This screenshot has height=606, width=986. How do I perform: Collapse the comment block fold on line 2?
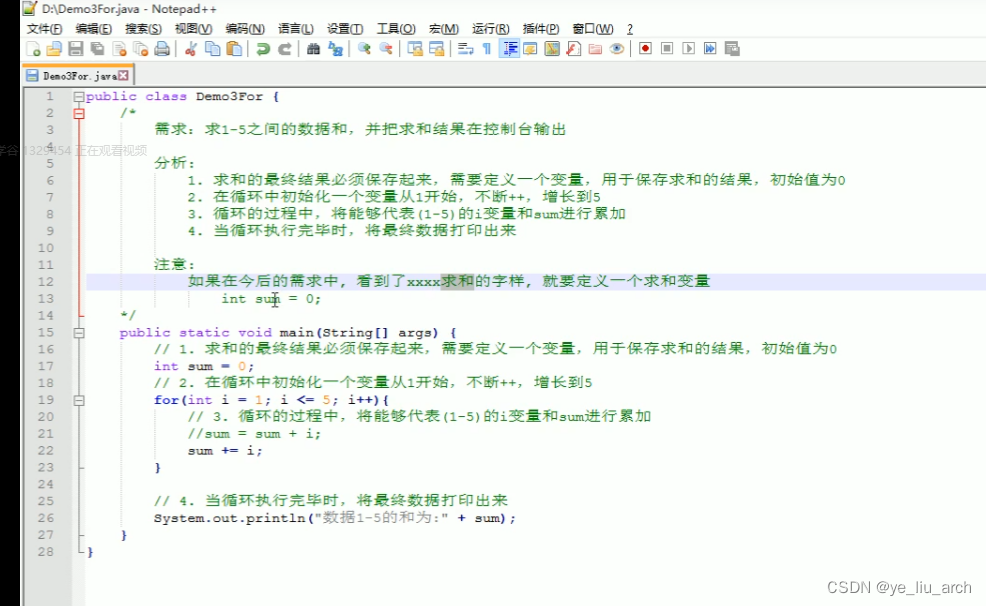79,114
